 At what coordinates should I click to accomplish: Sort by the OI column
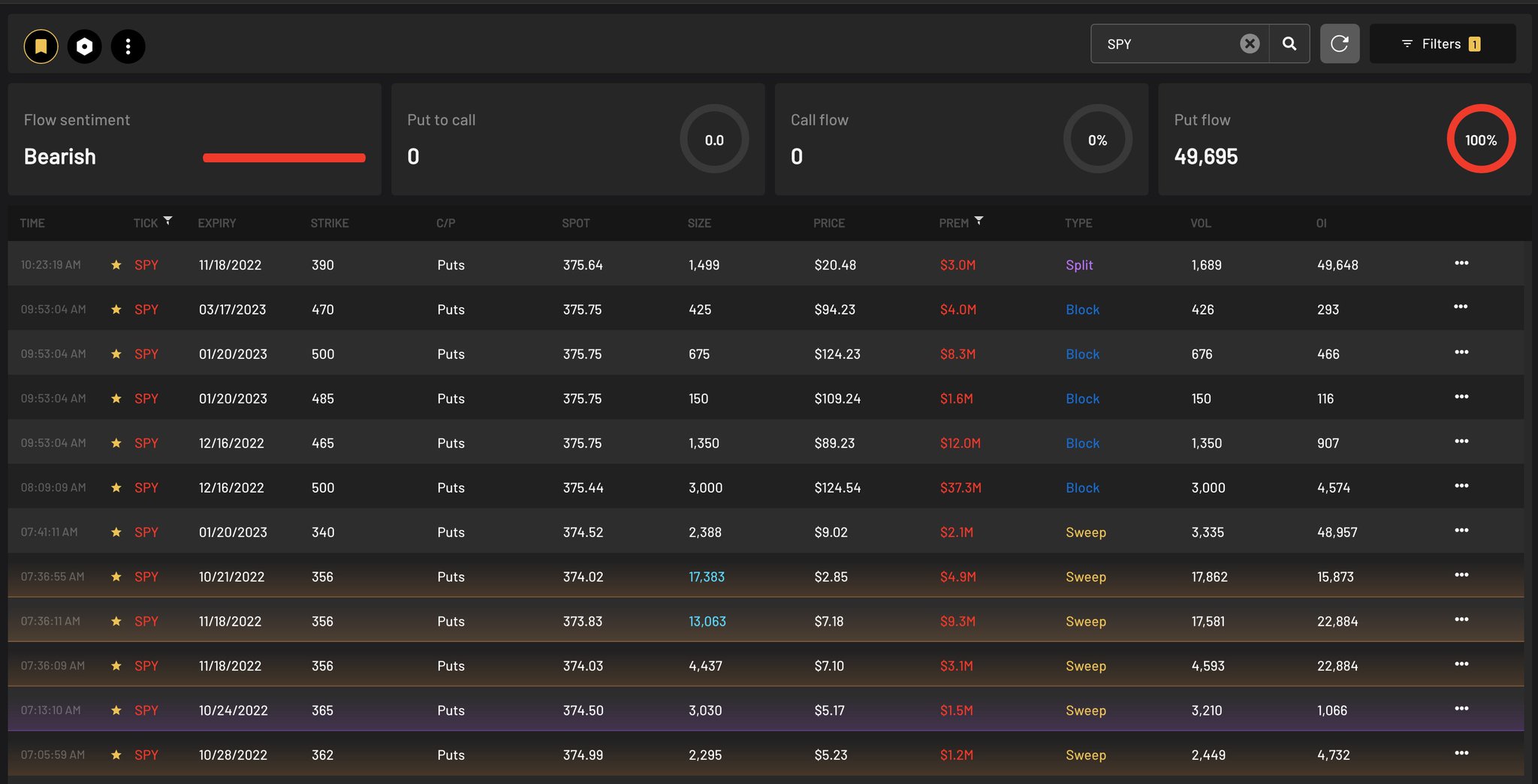click(x=1322, y=223)
